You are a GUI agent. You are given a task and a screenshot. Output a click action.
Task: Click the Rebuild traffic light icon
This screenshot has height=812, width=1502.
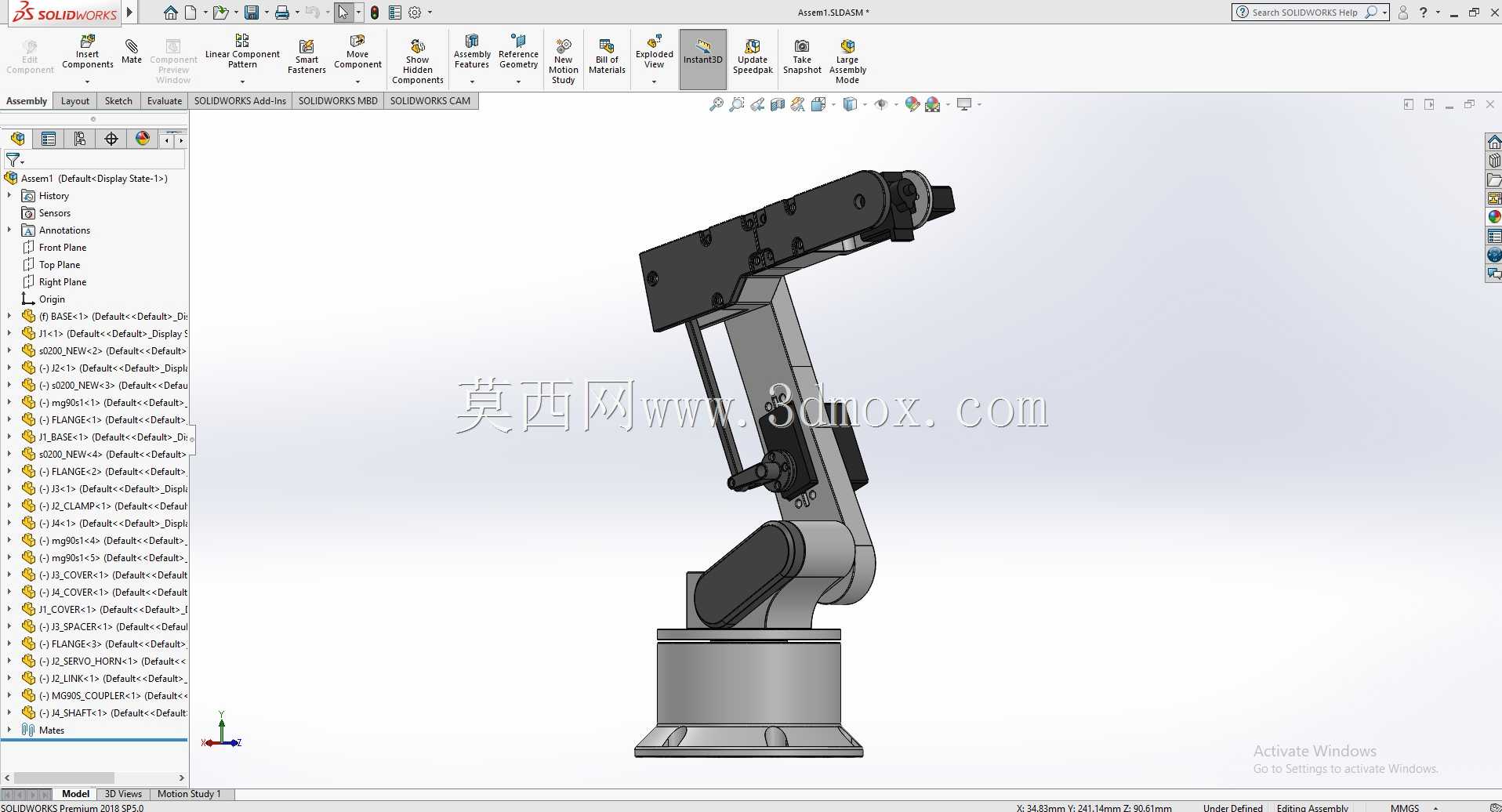[x=375, y=13]
